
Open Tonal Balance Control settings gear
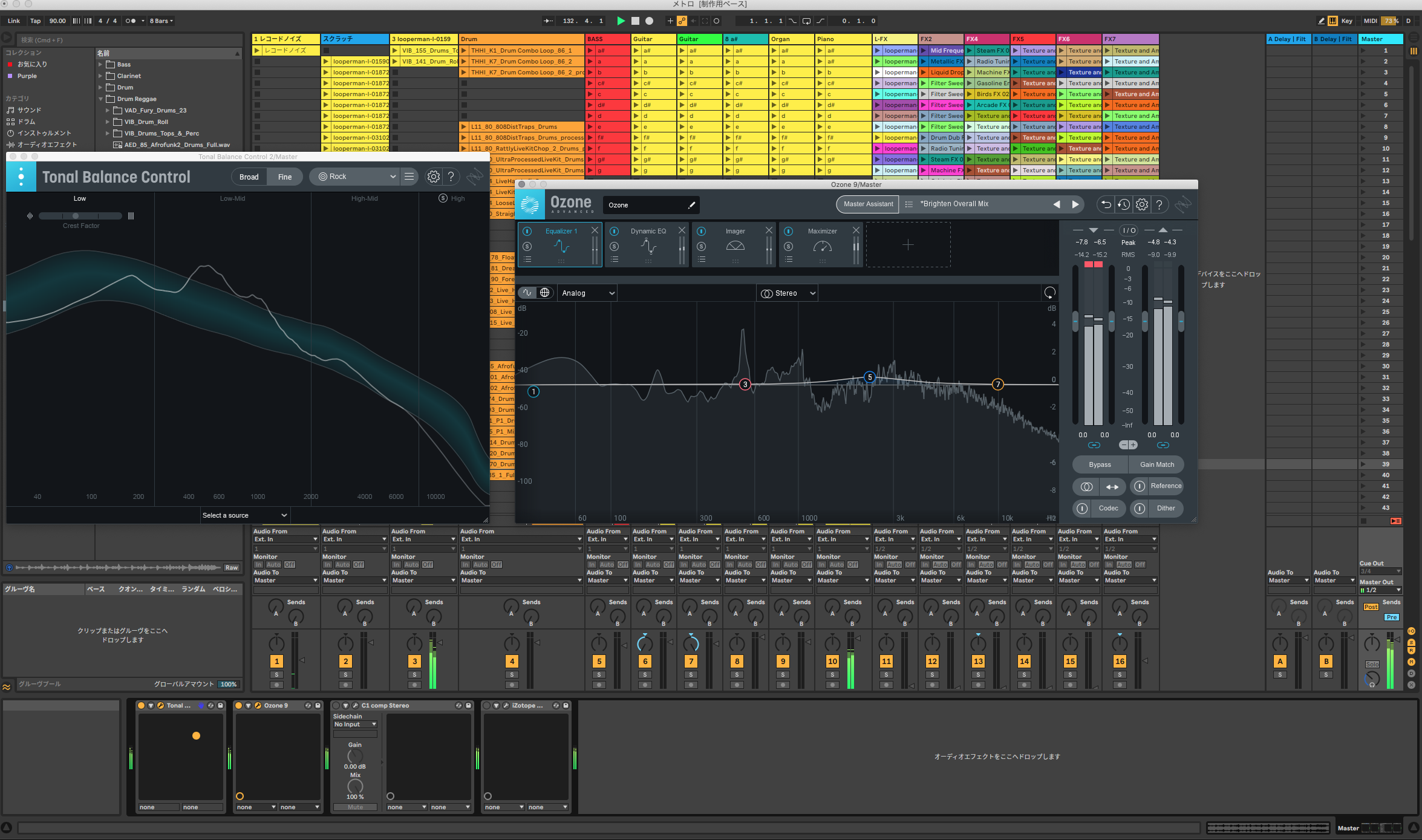coord(433,177)
